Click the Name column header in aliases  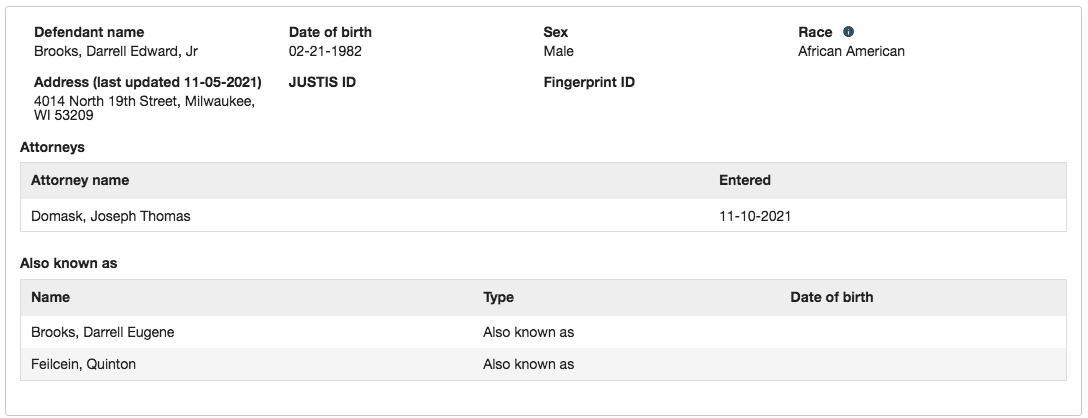pos(50,297)
